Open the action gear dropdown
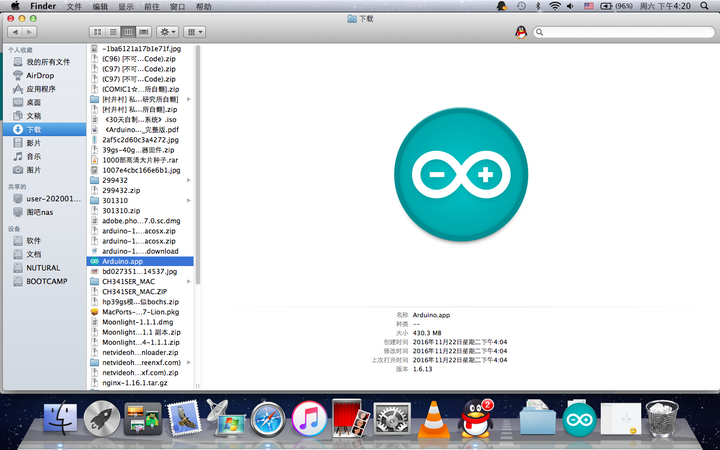720x450 pixels. [x=168, y=32]
